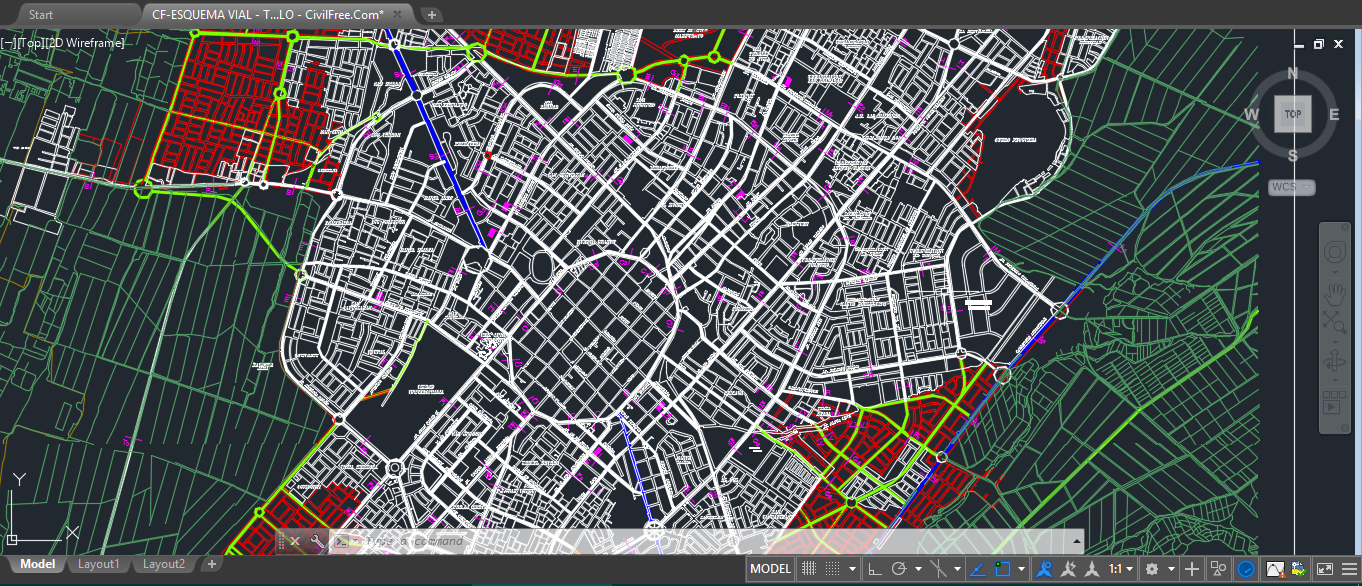Image resolution: width=1362 pixels, height=586 pixels.
Task: Open the Layout1 tab
Action: pyautogui.click(x=98, y=563)
